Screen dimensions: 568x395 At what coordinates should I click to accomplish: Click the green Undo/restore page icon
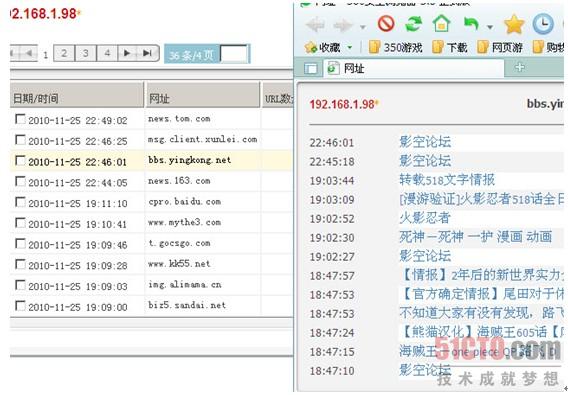tap(471, 25)
